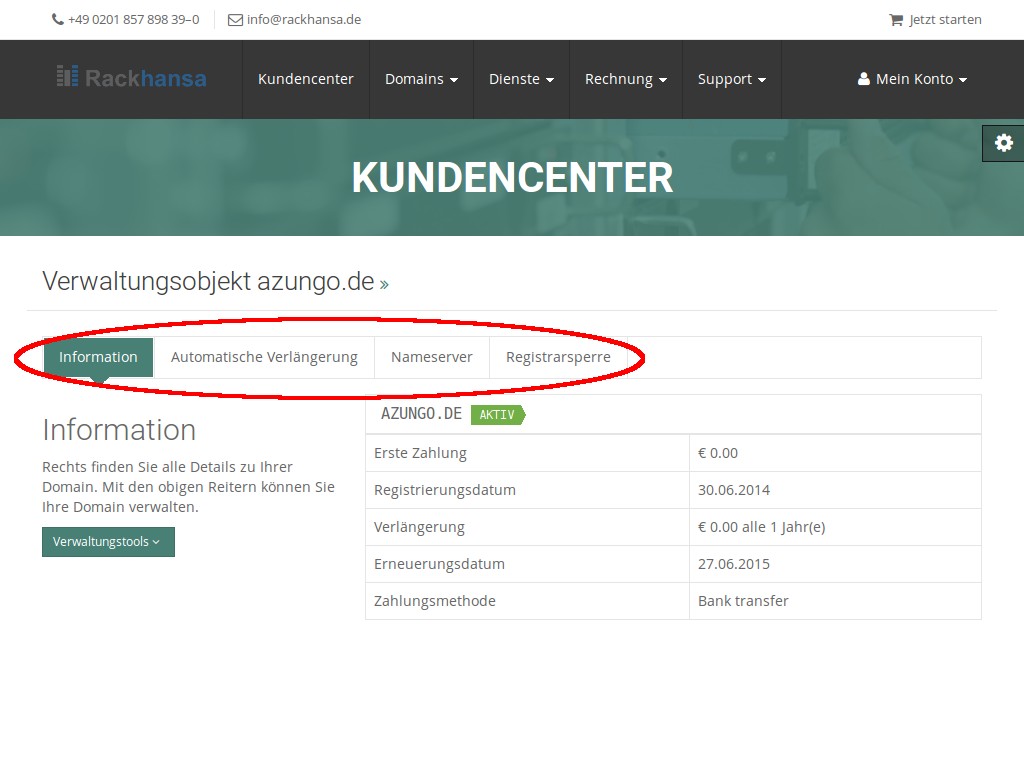Screen dimensions: 1024x768
Task: Click the Erneuerungsdatum value 27.06.2015
Action: coord(734,564)
